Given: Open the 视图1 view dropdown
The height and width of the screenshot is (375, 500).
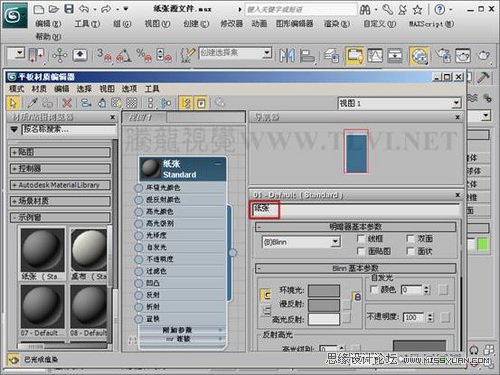Looking at the screenshot, I should pyautogui.click(x=456, y=103).
